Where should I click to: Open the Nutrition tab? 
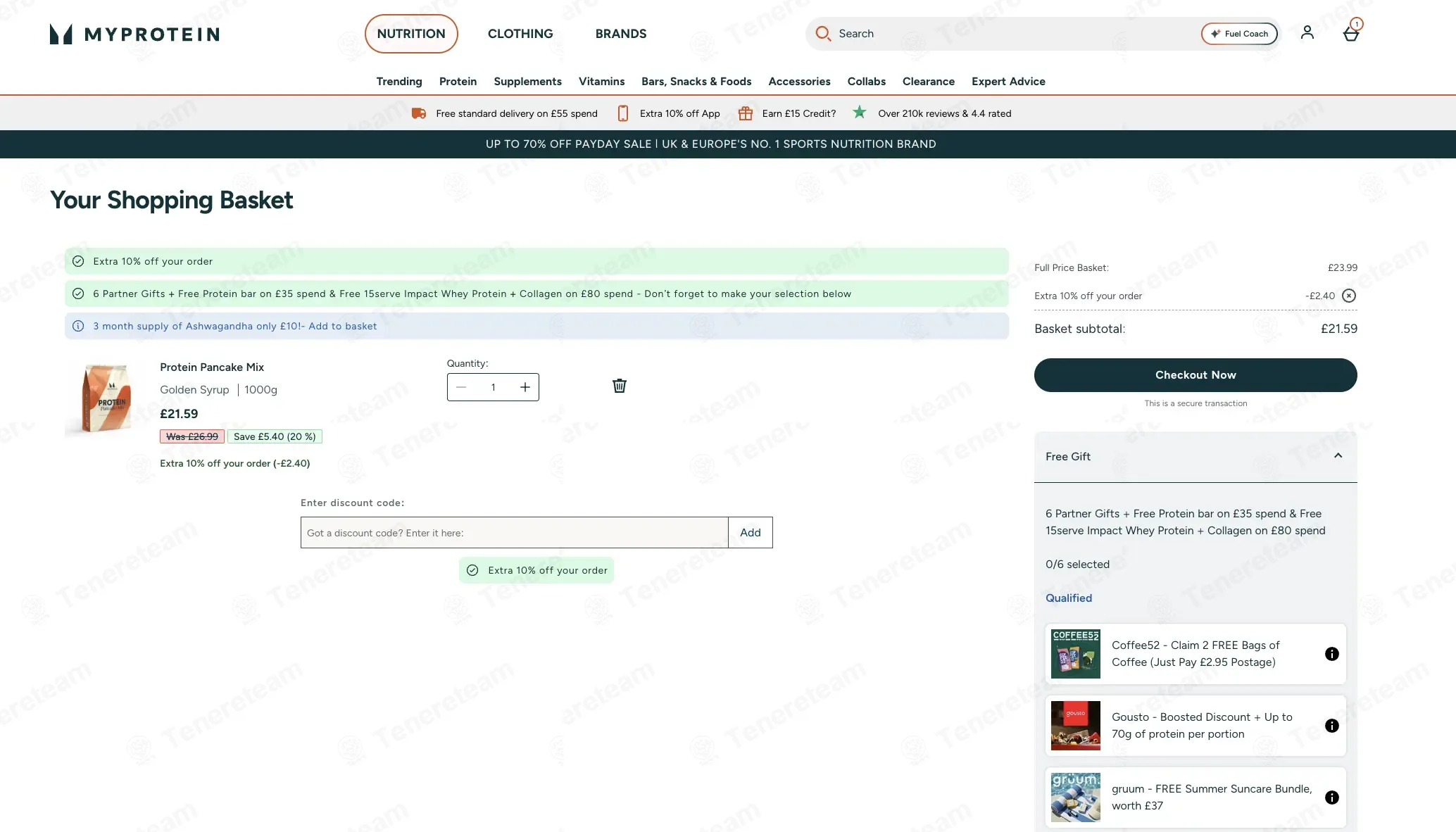click(x=411, y=34)
